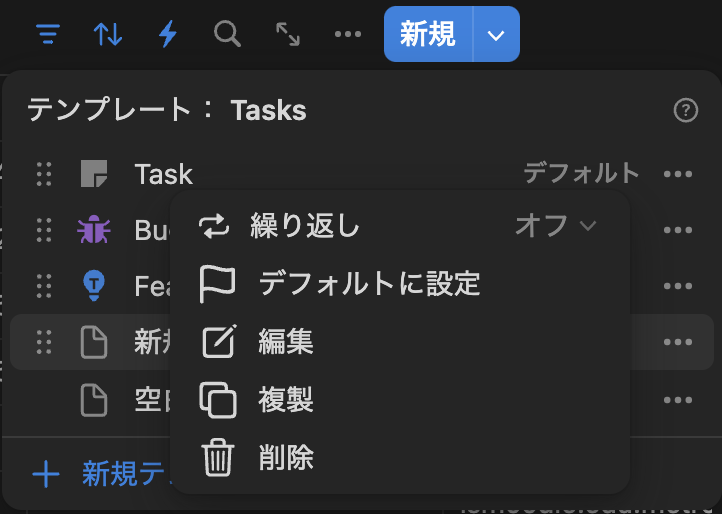Click the filter icon in toolbar

tap(47, 35)
